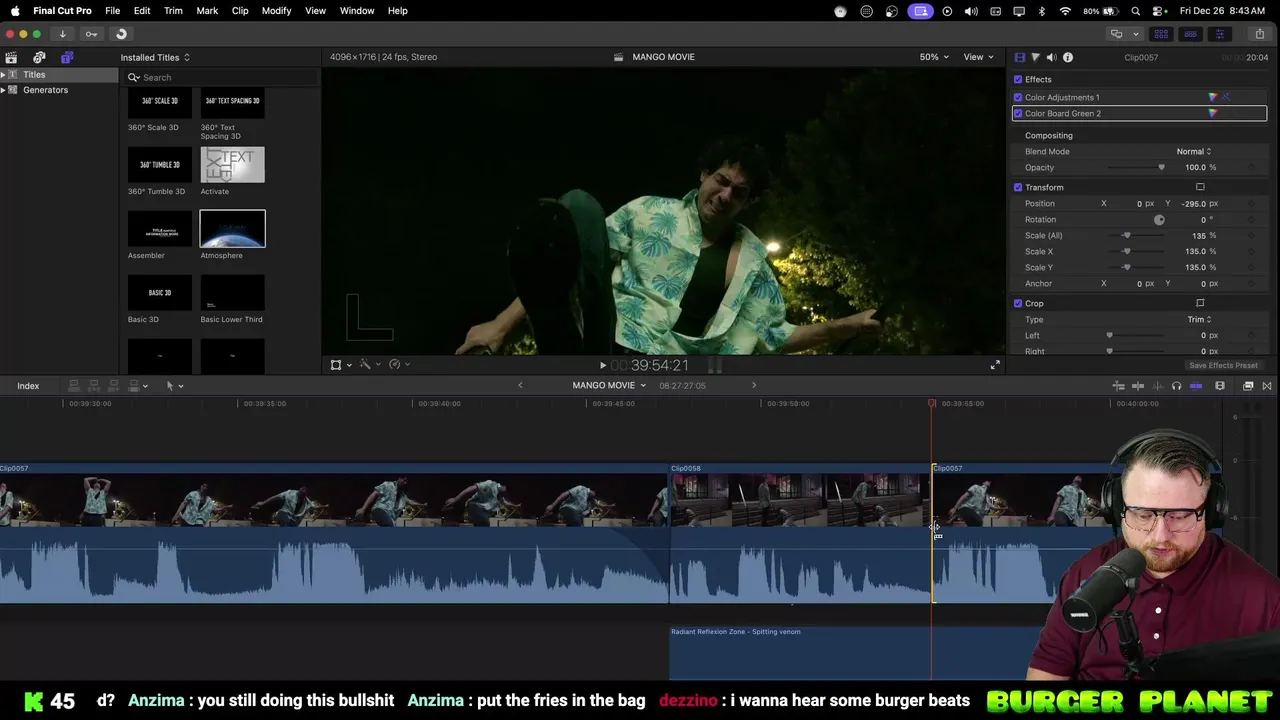Open the keyword editor key icon
The width and height of the screenshot is (1280, 720).
[91, 34]
